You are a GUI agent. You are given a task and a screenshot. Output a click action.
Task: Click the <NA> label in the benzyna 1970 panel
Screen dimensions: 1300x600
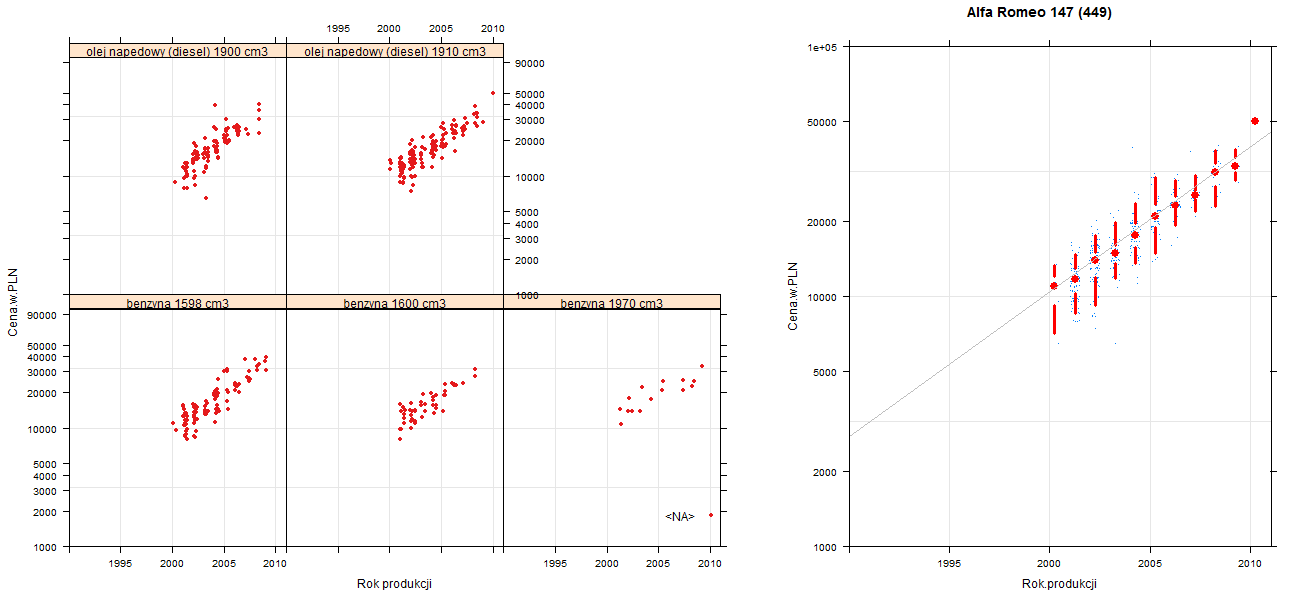pyautogui.click(x=680, y=516)
